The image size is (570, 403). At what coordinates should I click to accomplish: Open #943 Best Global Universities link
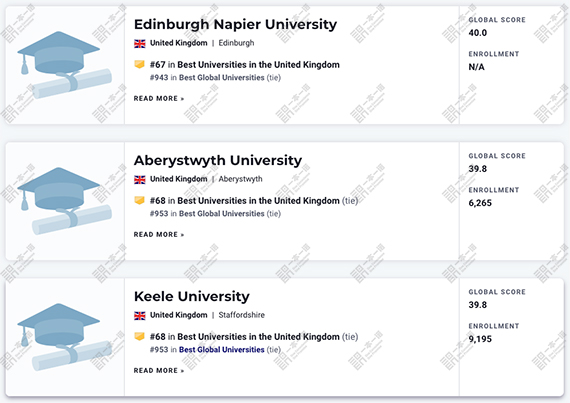click(207, 77)
